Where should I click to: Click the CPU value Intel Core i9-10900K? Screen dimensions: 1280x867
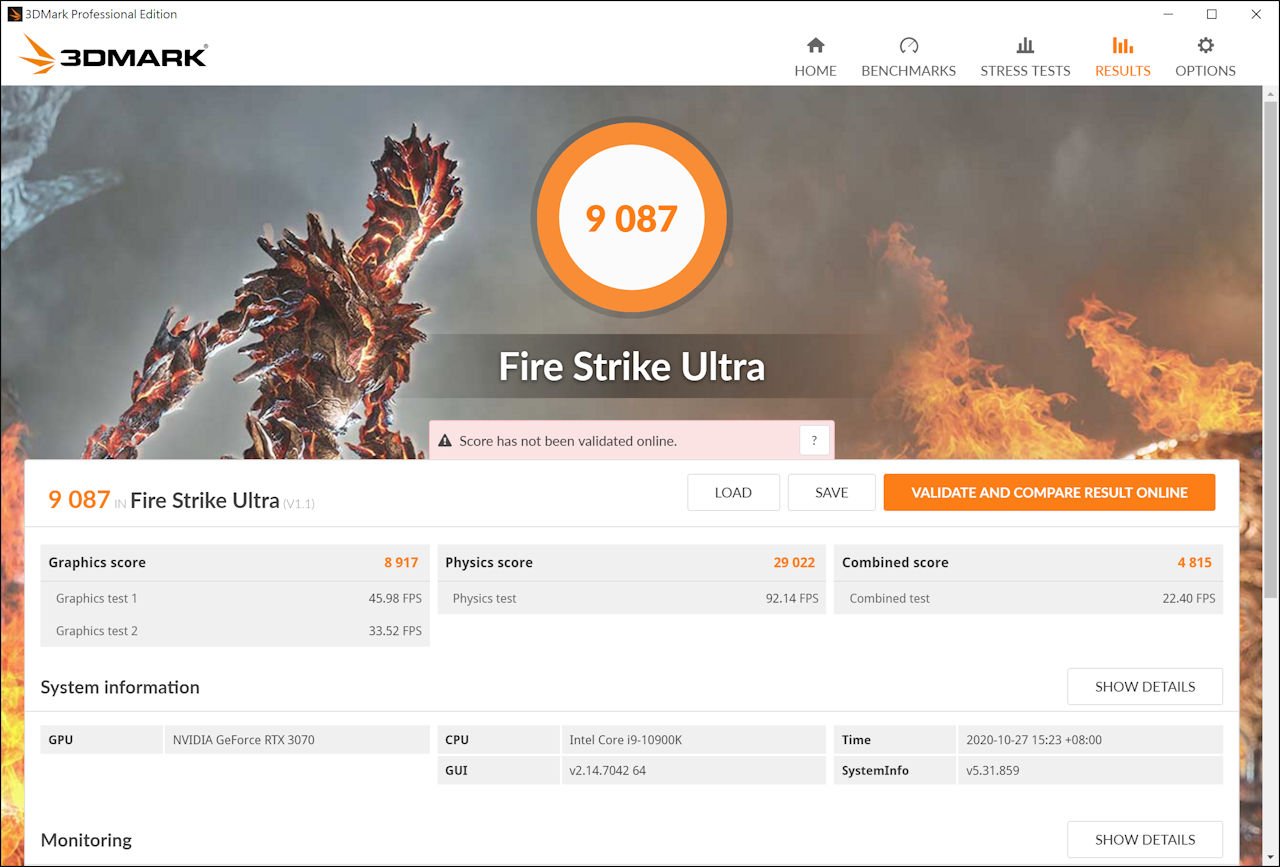[x=626, y=740]
